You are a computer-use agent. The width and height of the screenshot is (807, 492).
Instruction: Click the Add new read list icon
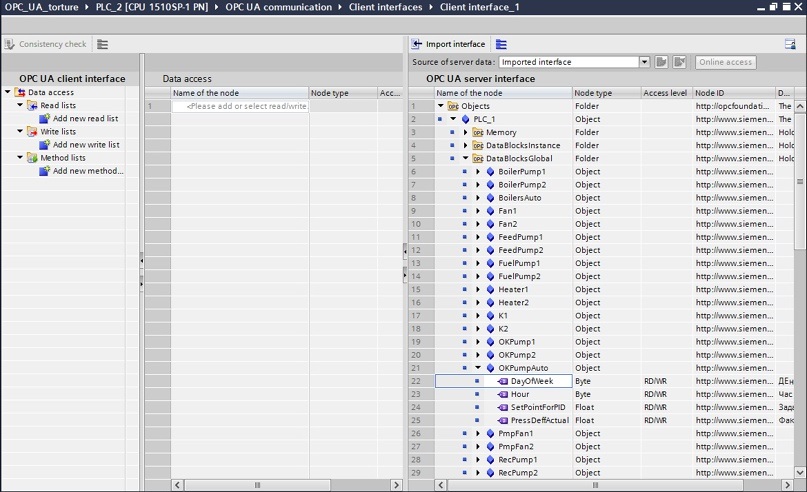click(45, 118)
